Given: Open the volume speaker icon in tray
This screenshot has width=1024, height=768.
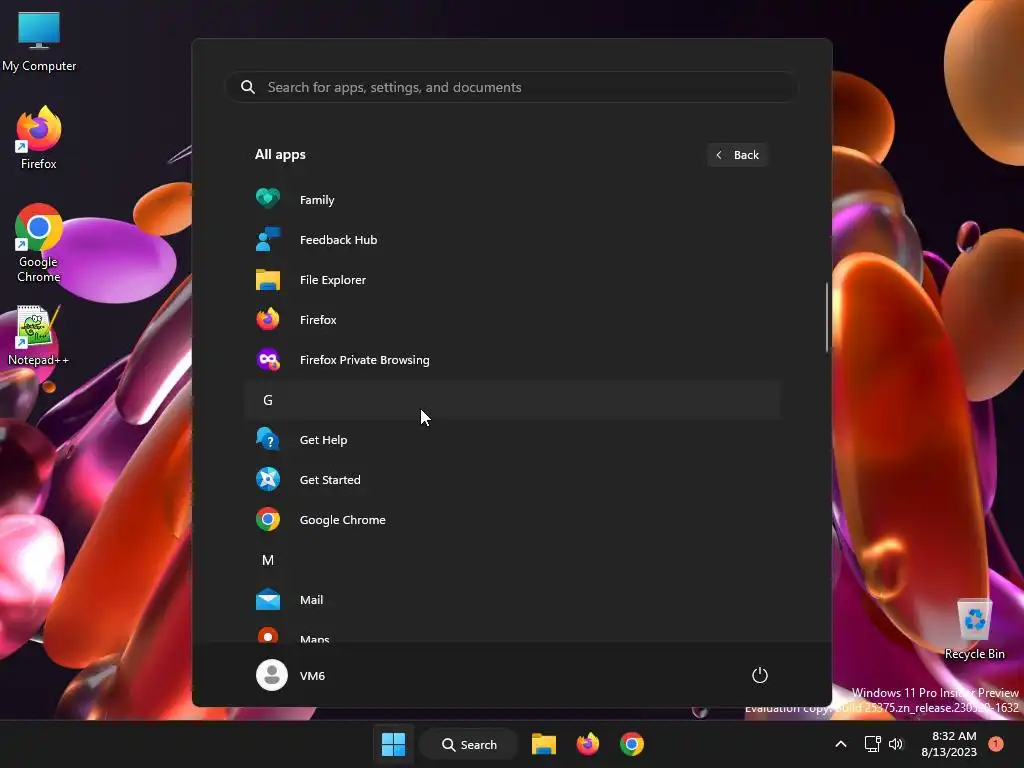Looking at the screenshot, I should point(896,744).
